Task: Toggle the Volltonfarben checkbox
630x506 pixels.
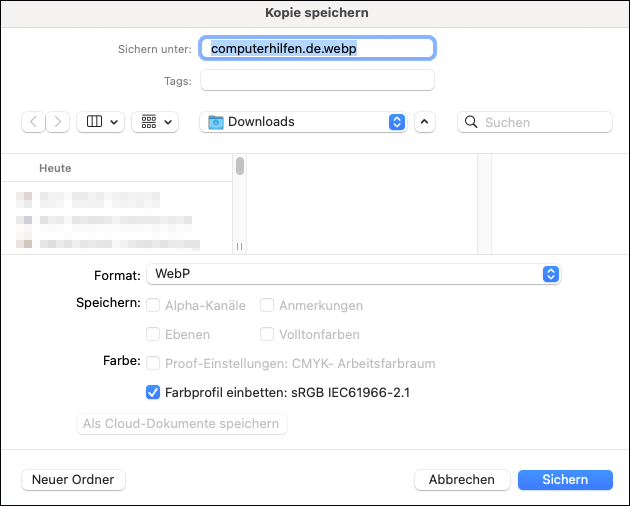Action: (267, 334)
